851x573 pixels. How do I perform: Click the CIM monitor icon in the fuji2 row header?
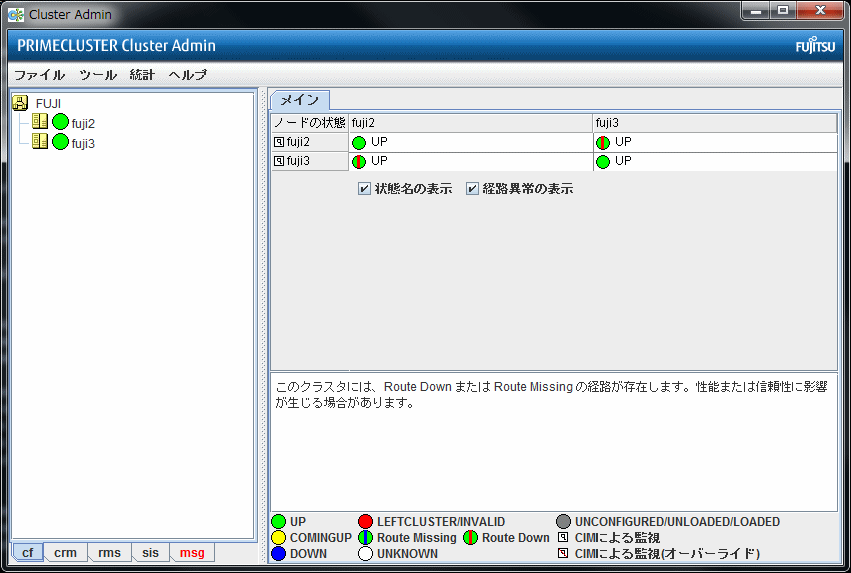coord(279,142)
